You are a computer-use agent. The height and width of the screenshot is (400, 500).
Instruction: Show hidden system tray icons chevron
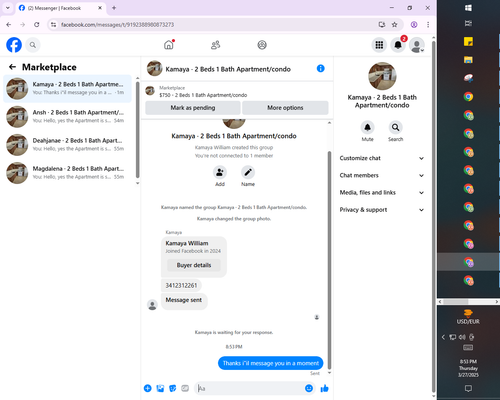[x=443, y=337]
